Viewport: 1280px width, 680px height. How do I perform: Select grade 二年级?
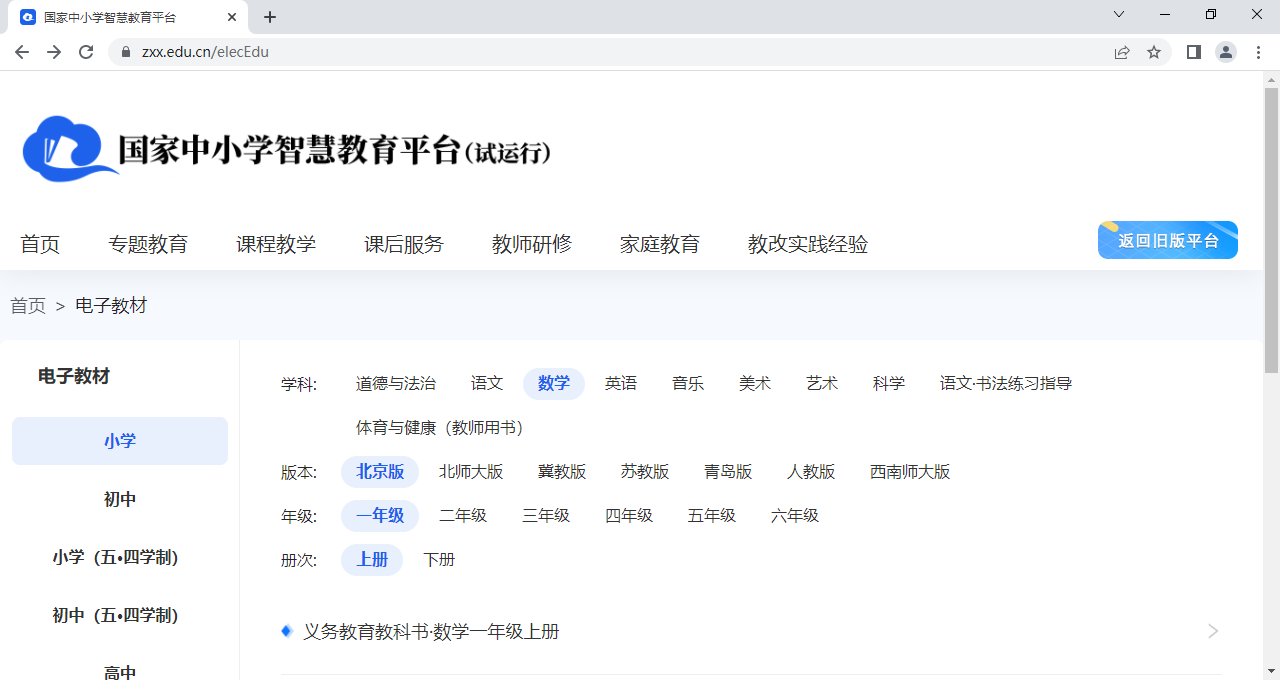[x=463, y=516]
